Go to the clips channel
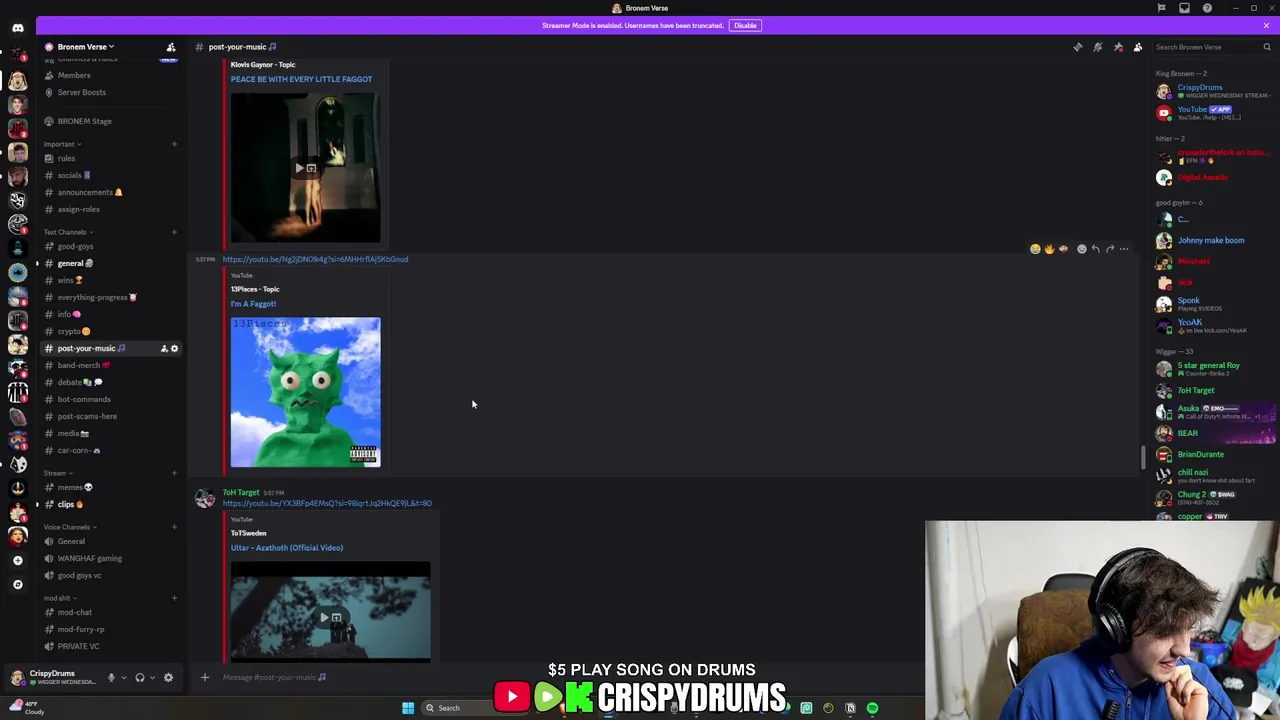1280x720 pixels. (x=110, y=504)
